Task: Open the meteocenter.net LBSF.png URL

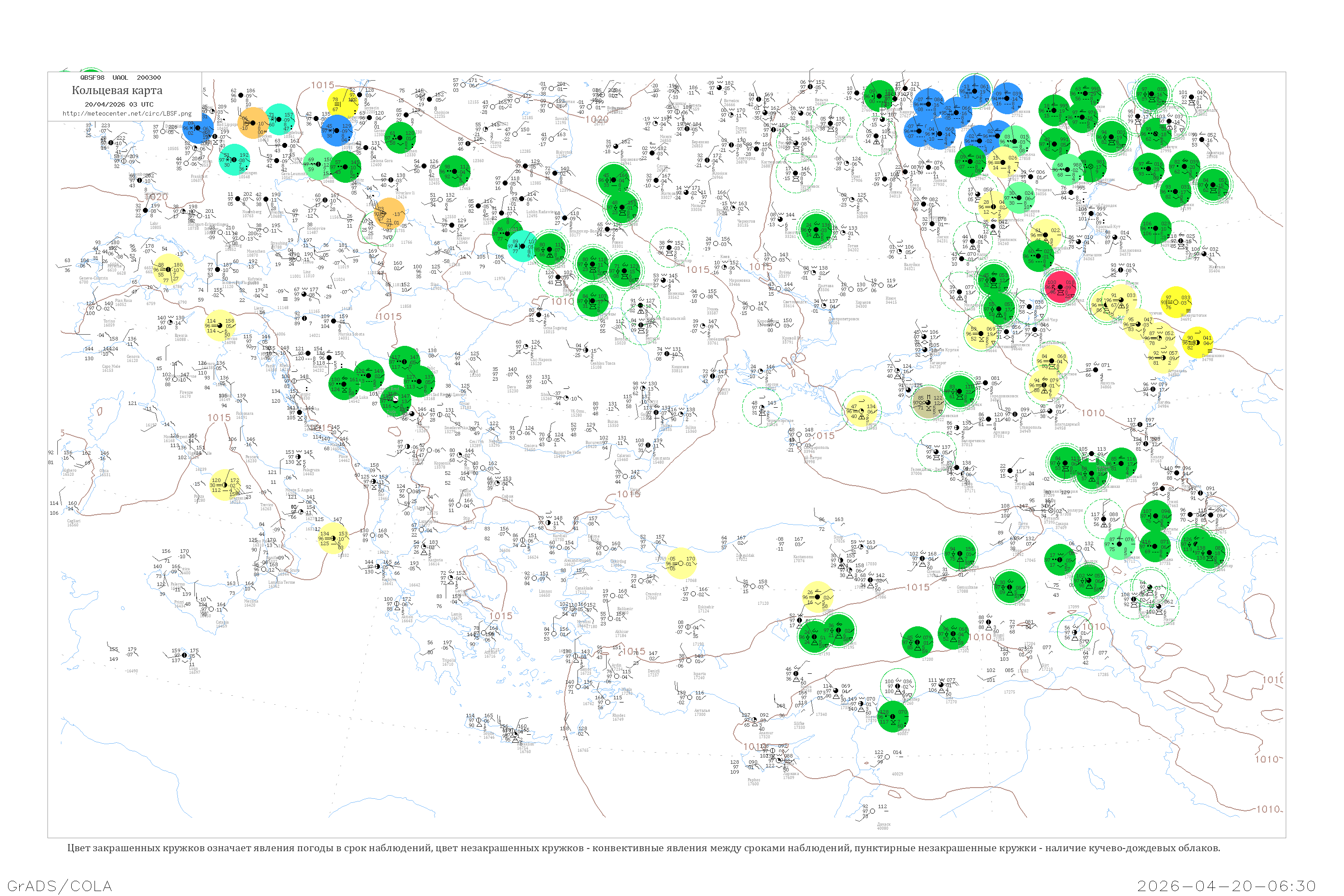Action: [127, 114]
